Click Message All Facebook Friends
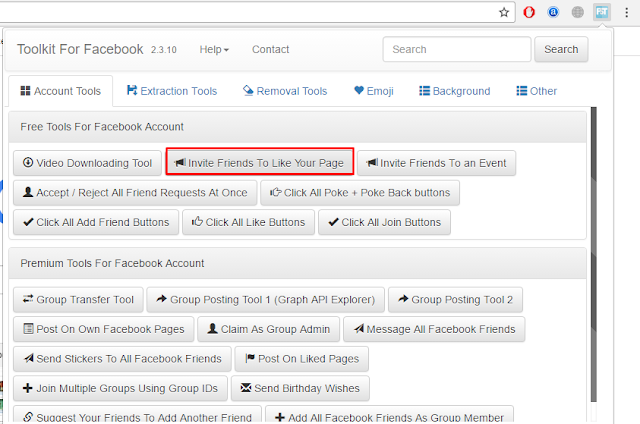640x424 pixels. [x=434, y=329]
